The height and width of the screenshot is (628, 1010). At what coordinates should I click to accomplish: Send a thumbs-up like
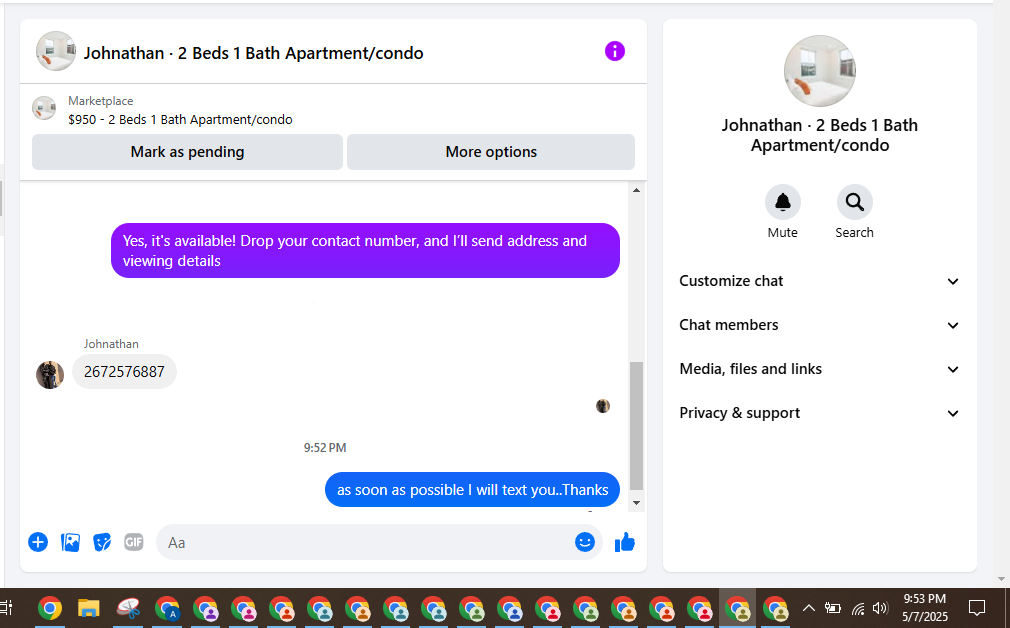point(625,542)
